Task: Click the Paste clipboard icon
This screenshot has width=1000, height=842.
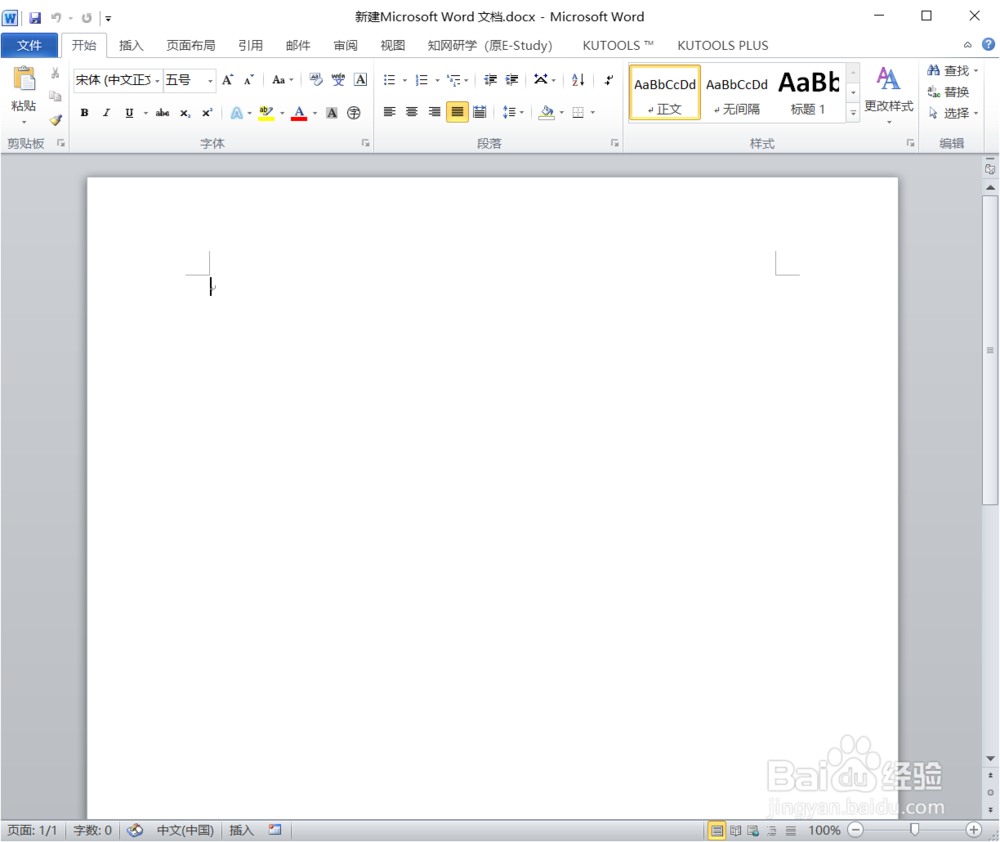Action: tap(24, 80)
